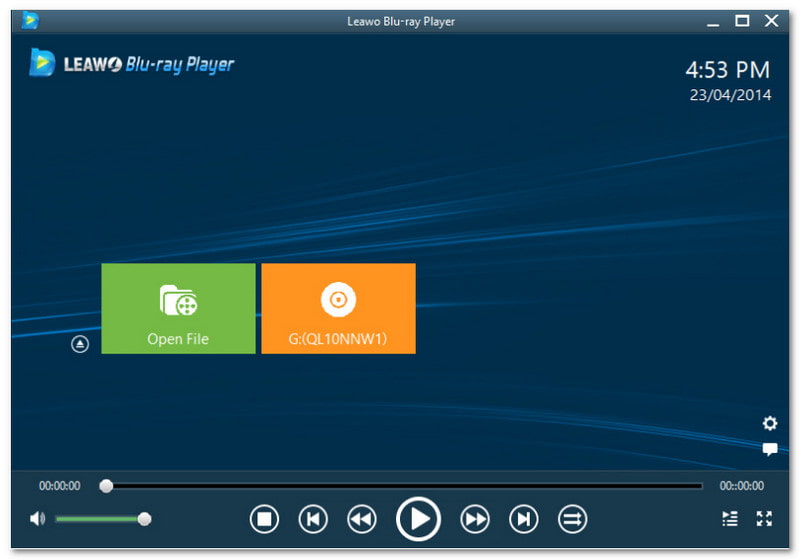Click total time 00:00:00 on right

tap(741, 486)
